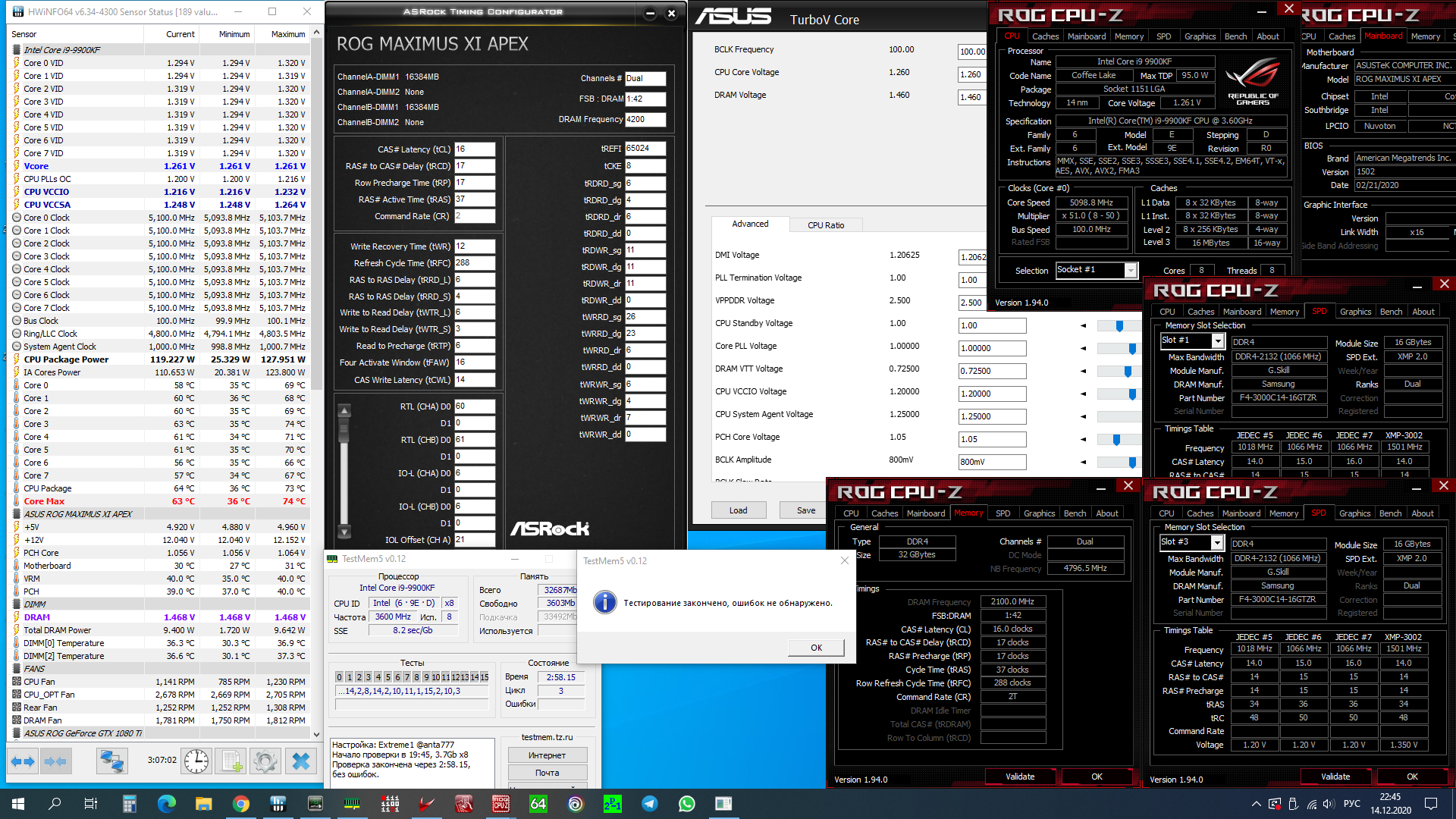Click HWiNFO blue X close sensors icon
The image size is (1456, 819).
(x=301, y=761)
